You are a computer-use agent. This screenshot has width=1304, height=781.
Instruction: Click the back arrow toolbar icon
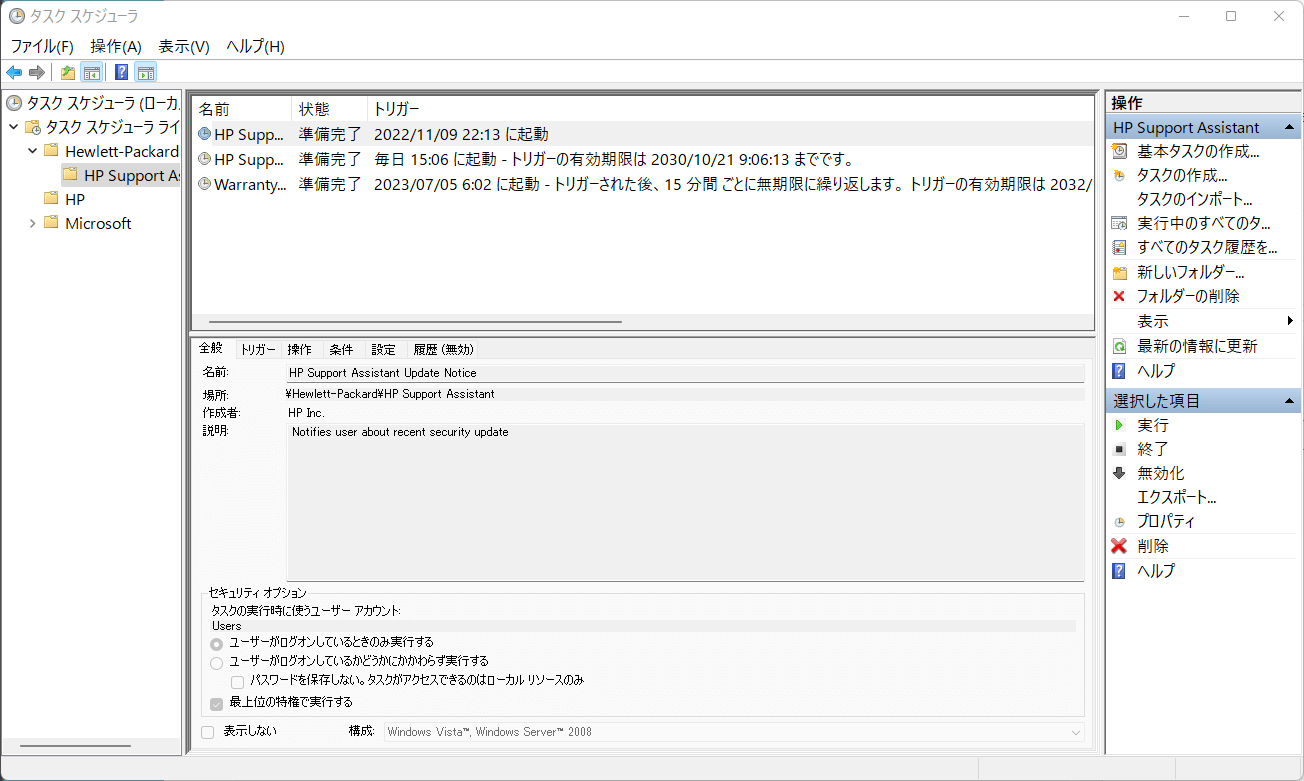pyautogui.click(x=14, y=72)
